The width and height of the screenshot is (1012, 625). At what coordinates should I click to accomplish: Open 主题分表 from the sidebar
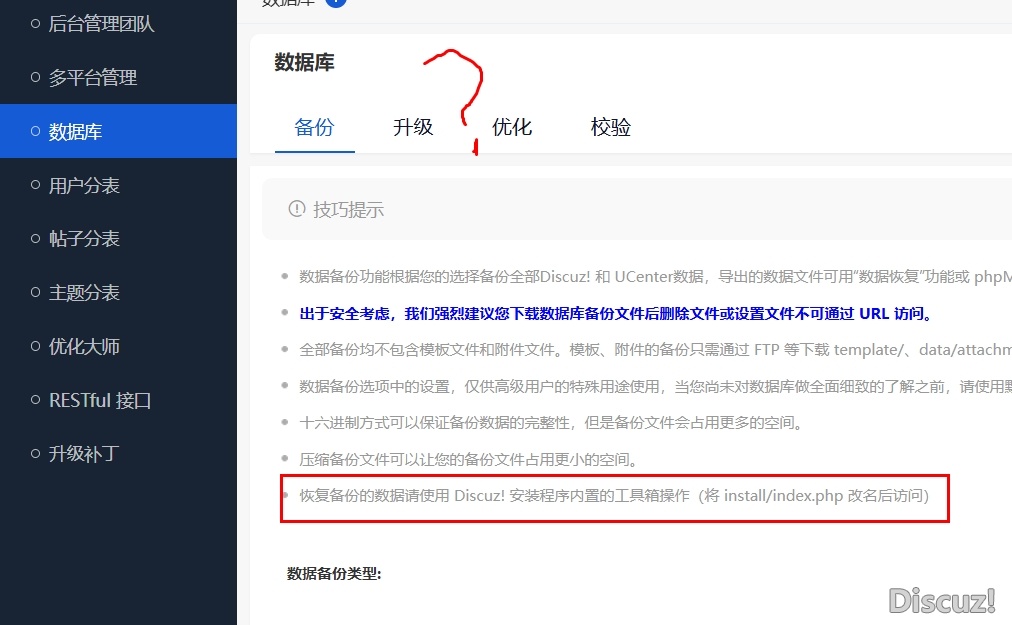pos(85,292)
